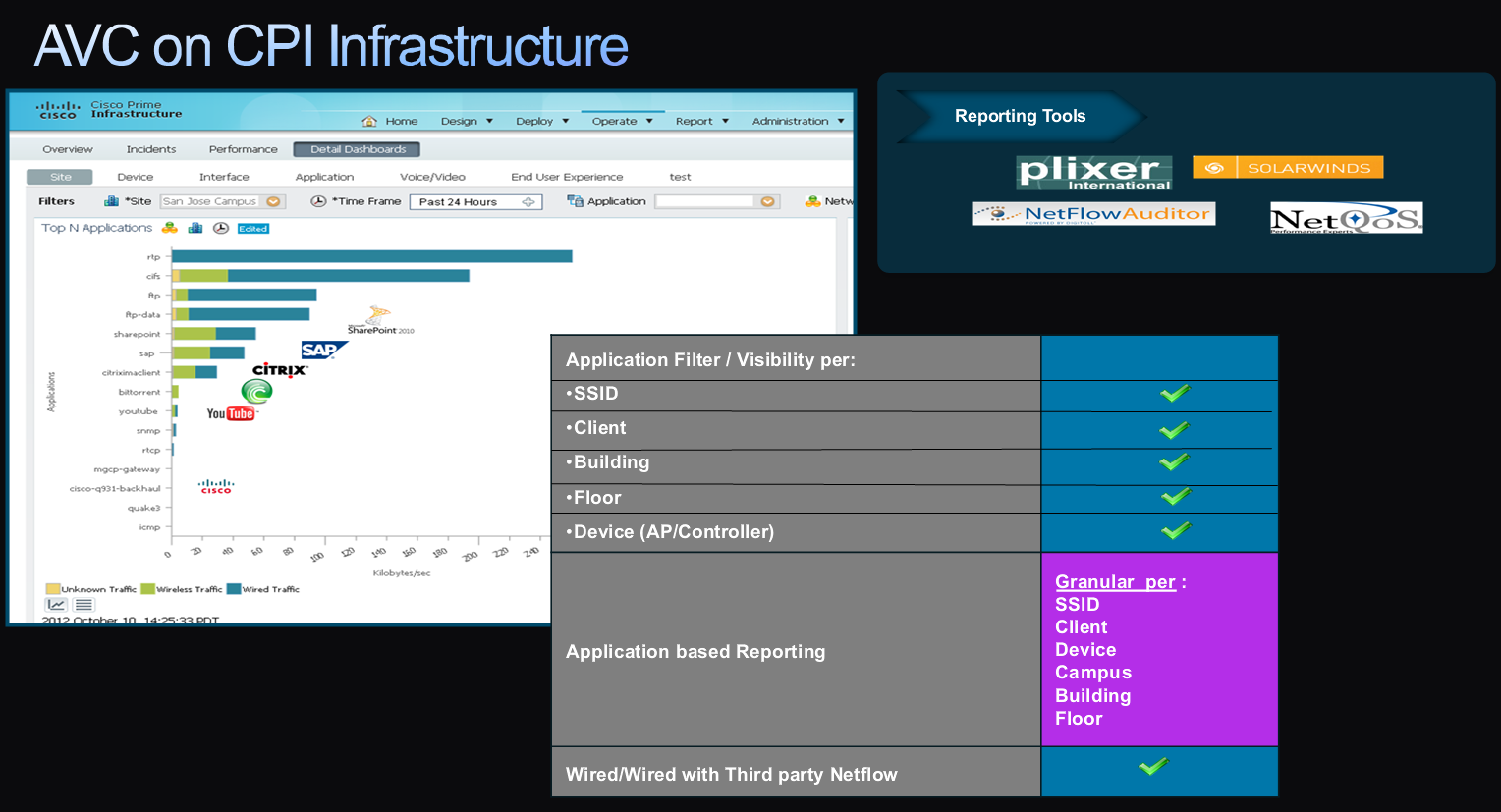
Task: Click the green checkmark in Floor row
Action: tap(1175, 497)
